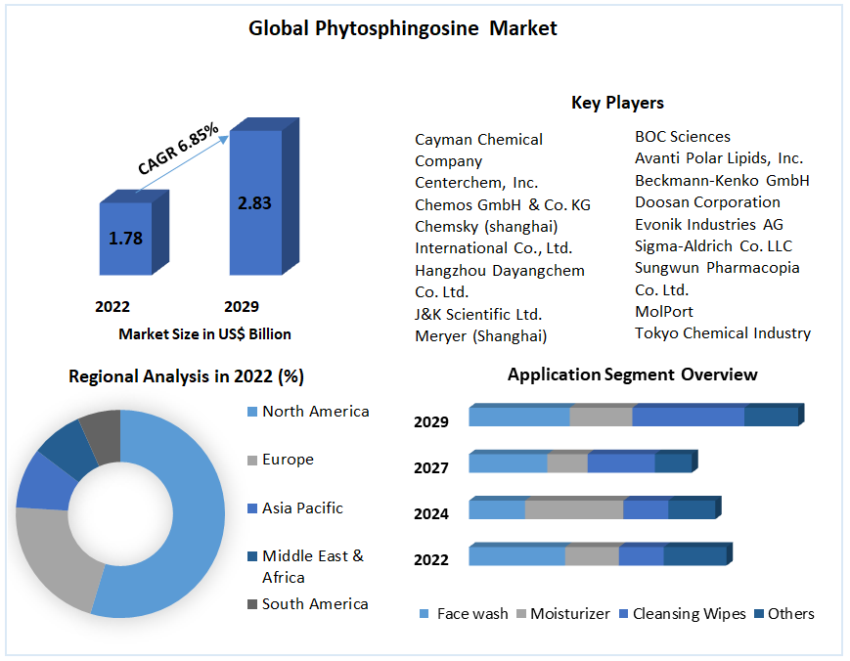Click the South America legend color square

(252, 604)
